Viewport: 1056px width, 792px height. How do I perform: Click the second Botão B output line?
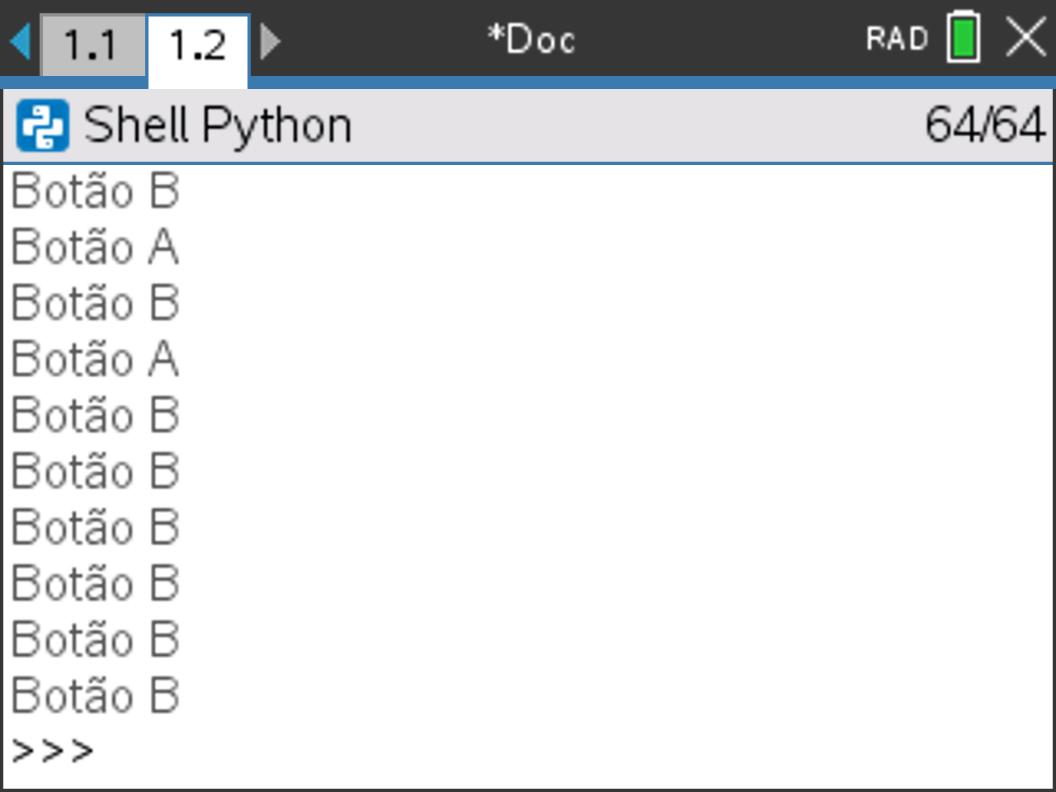click(x=95, y=302)
